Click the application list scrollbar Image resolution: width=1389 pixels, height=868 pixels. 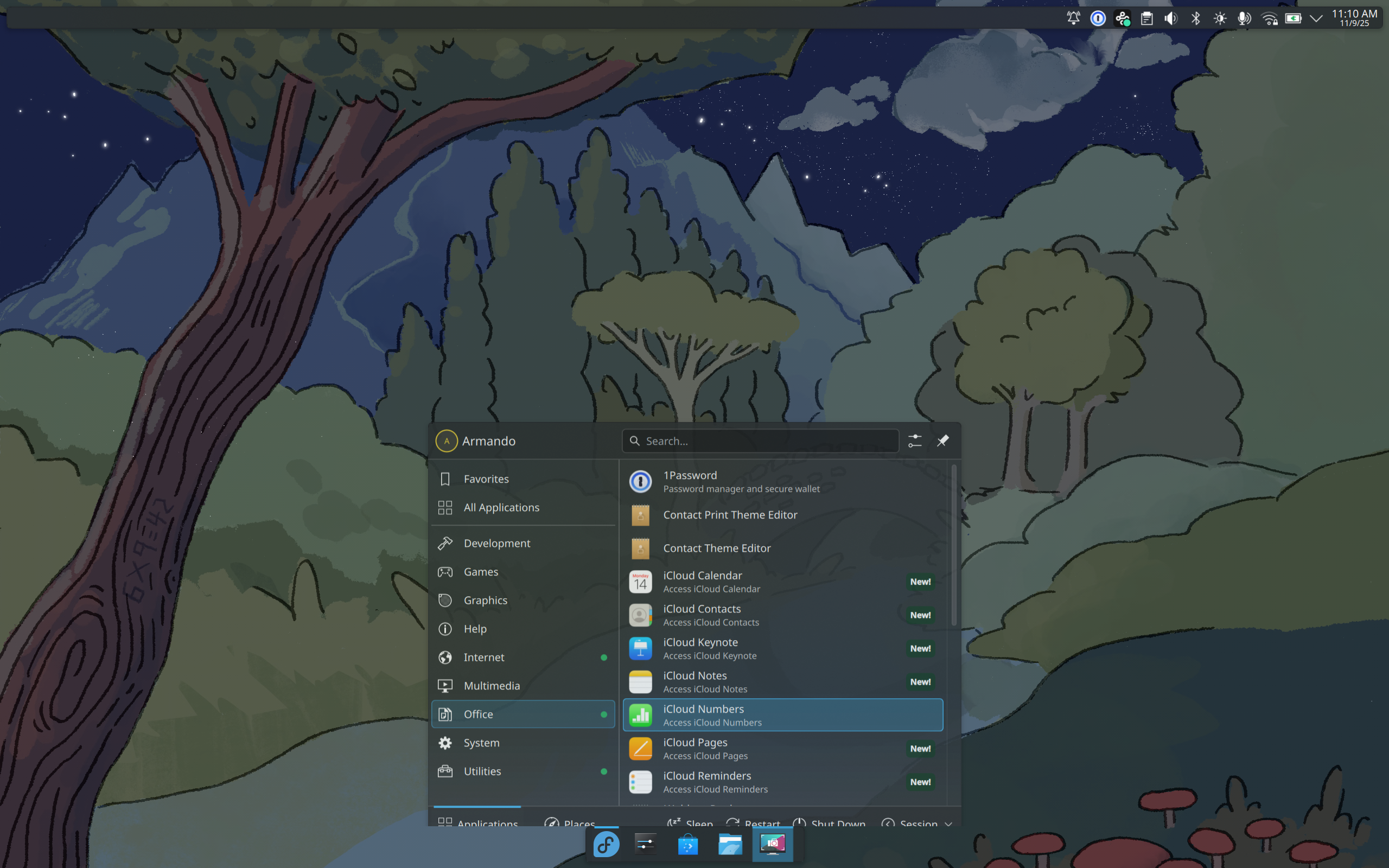tap(953, 545)
